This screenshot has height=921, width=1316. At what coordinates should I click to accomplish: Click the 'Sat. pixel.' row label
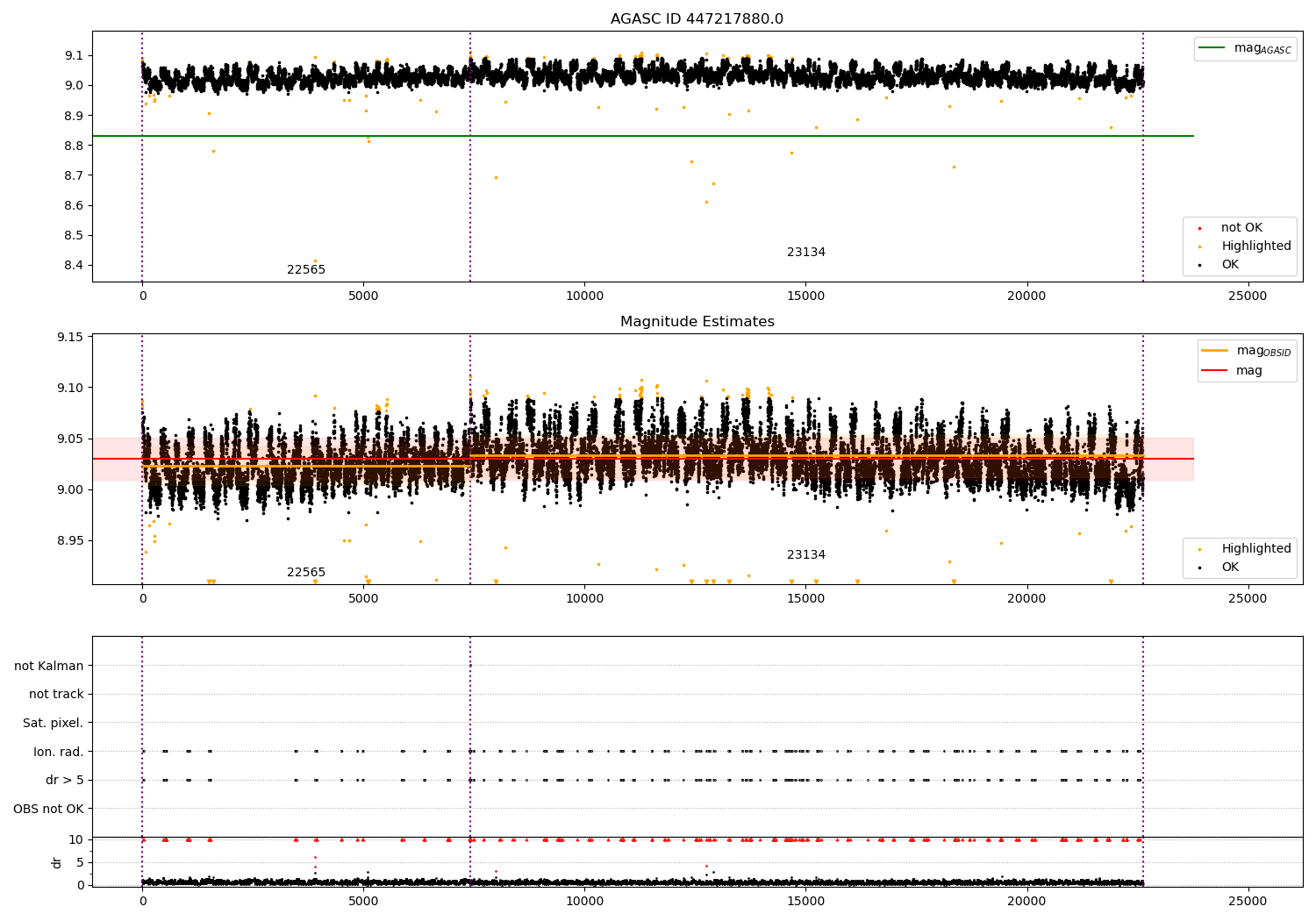coord(54,724)
